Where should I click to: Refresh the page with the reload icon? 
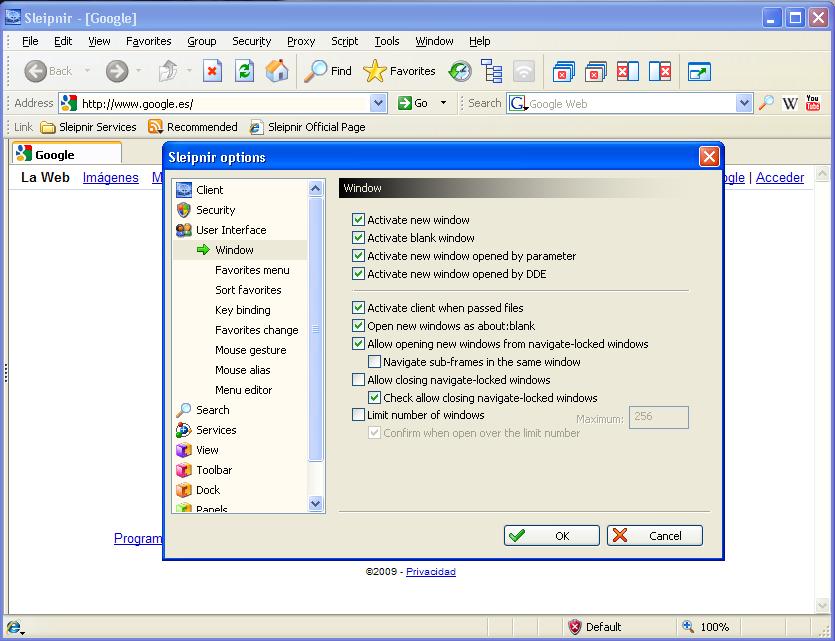click(x=244, y=71)
